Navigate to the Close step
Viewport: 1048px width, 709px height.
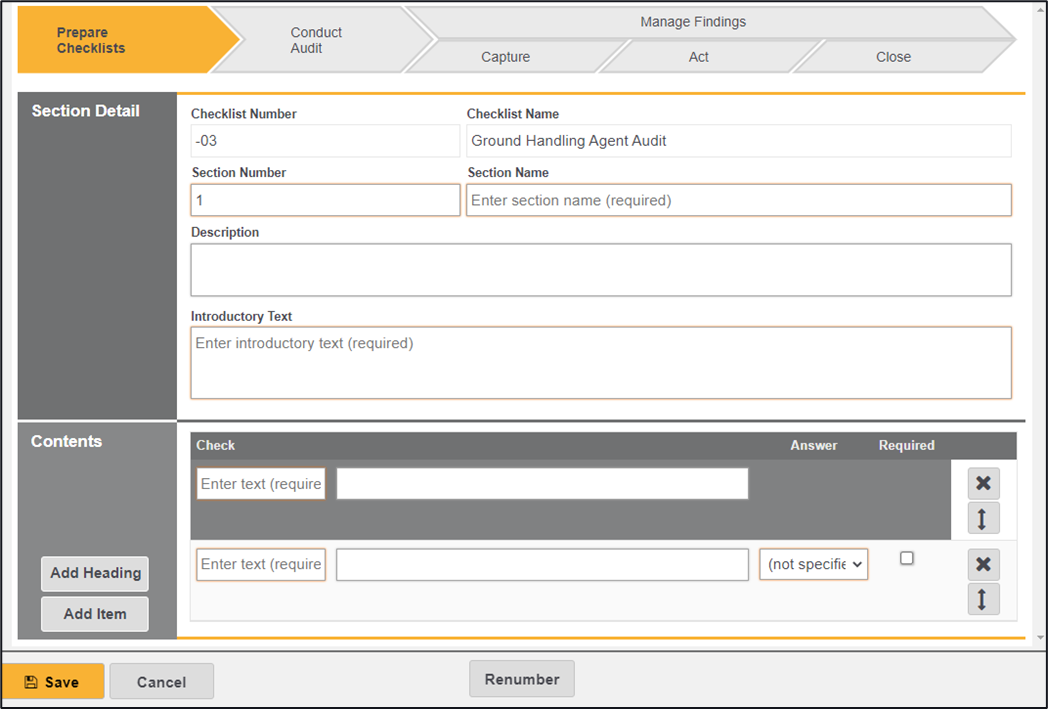click(893, 57)
